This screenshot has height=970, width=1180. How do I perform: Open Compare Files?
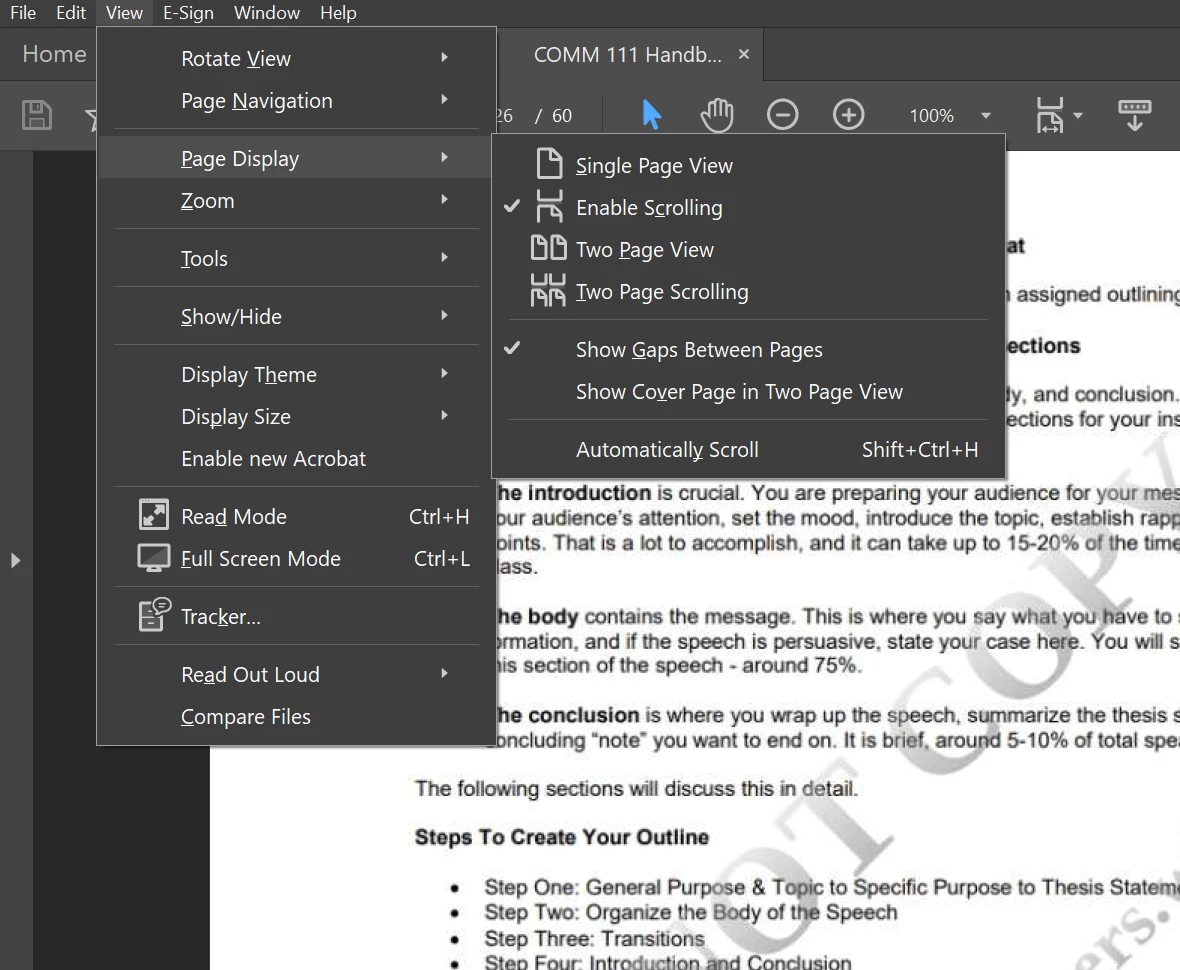(297, 716)
